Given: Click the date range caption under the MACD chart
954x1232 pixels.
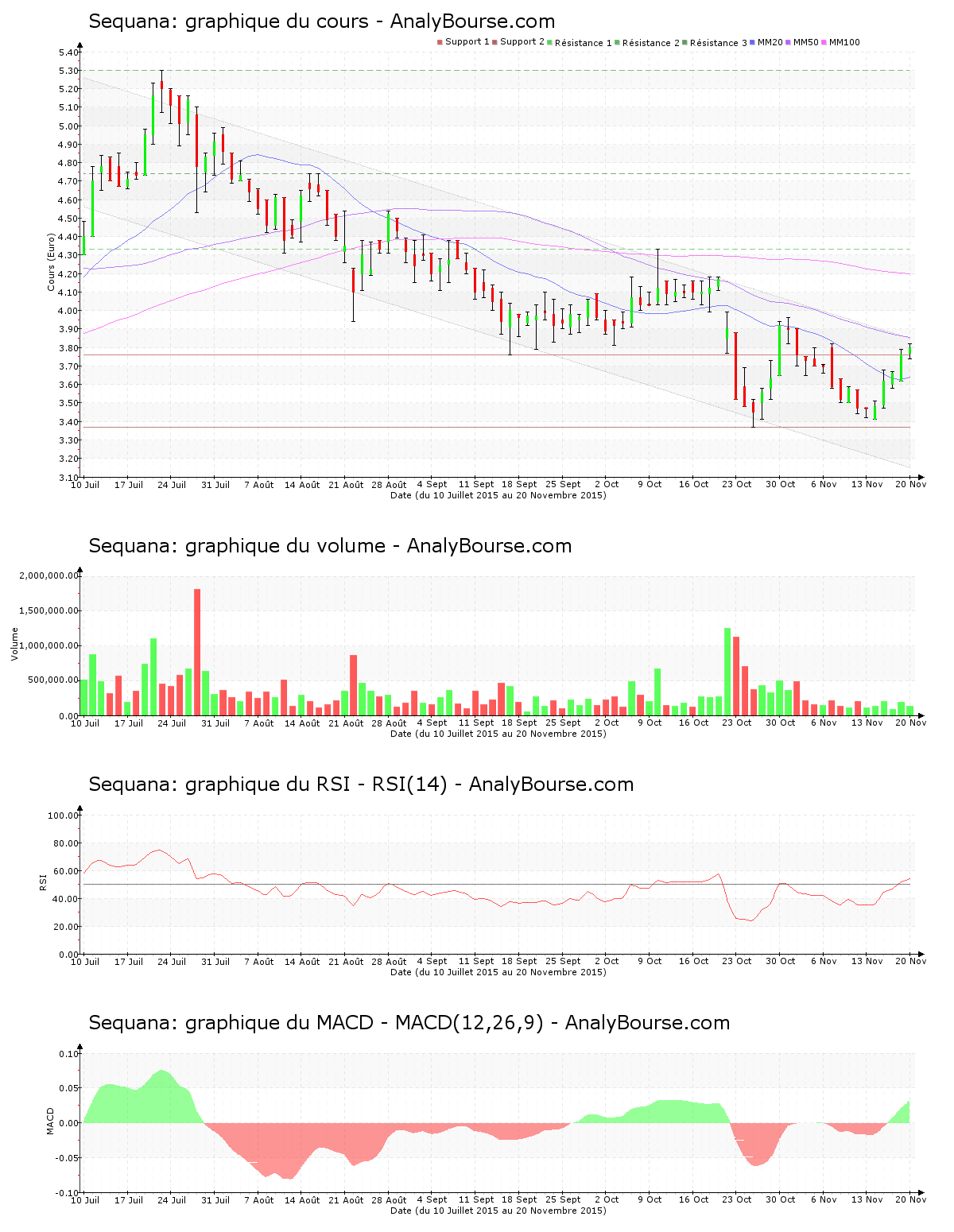Looking at the screenshot, I should (498, 1211).
